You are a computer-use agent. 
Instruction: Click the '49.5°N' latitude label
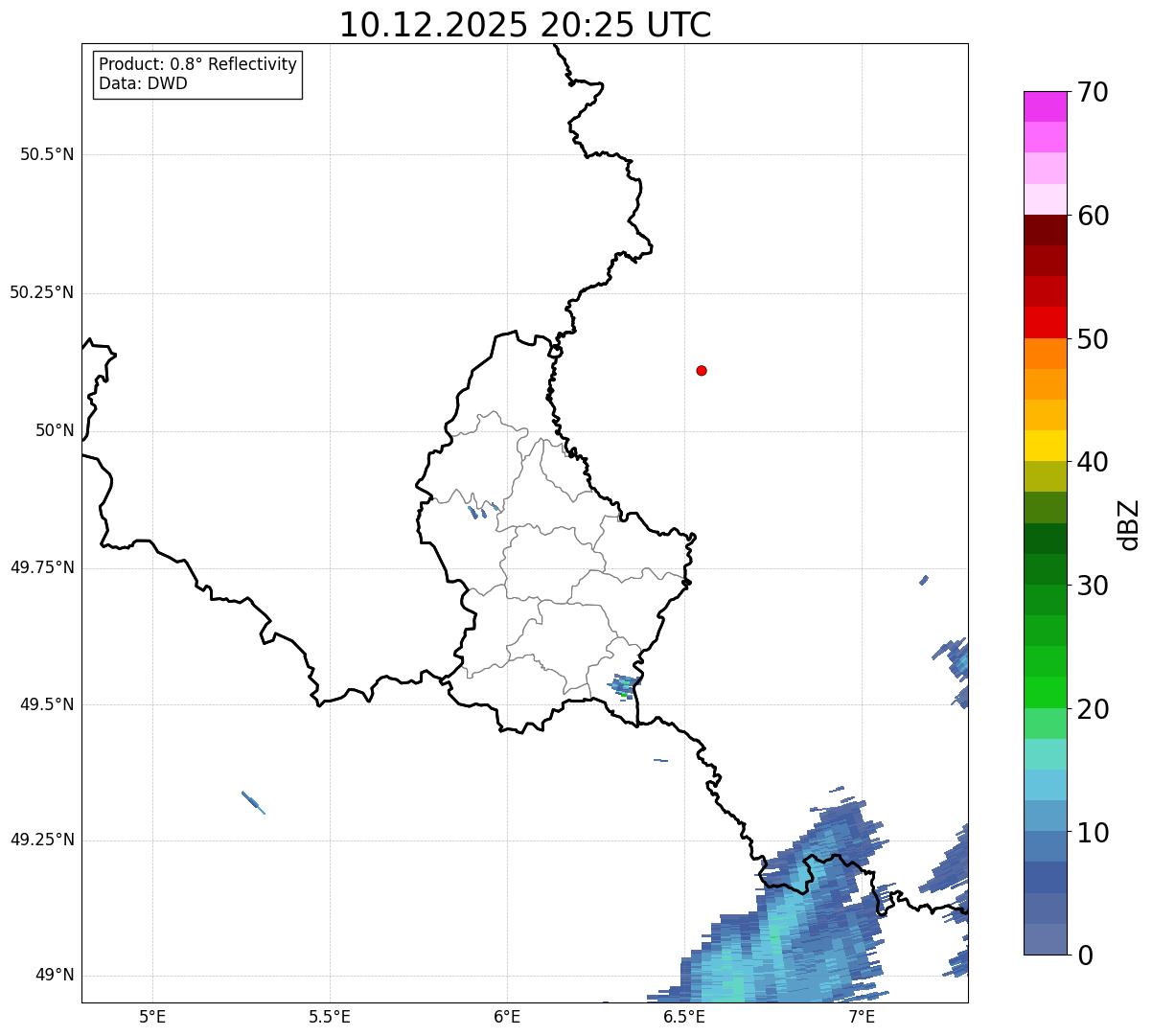(x=47, y=704)
